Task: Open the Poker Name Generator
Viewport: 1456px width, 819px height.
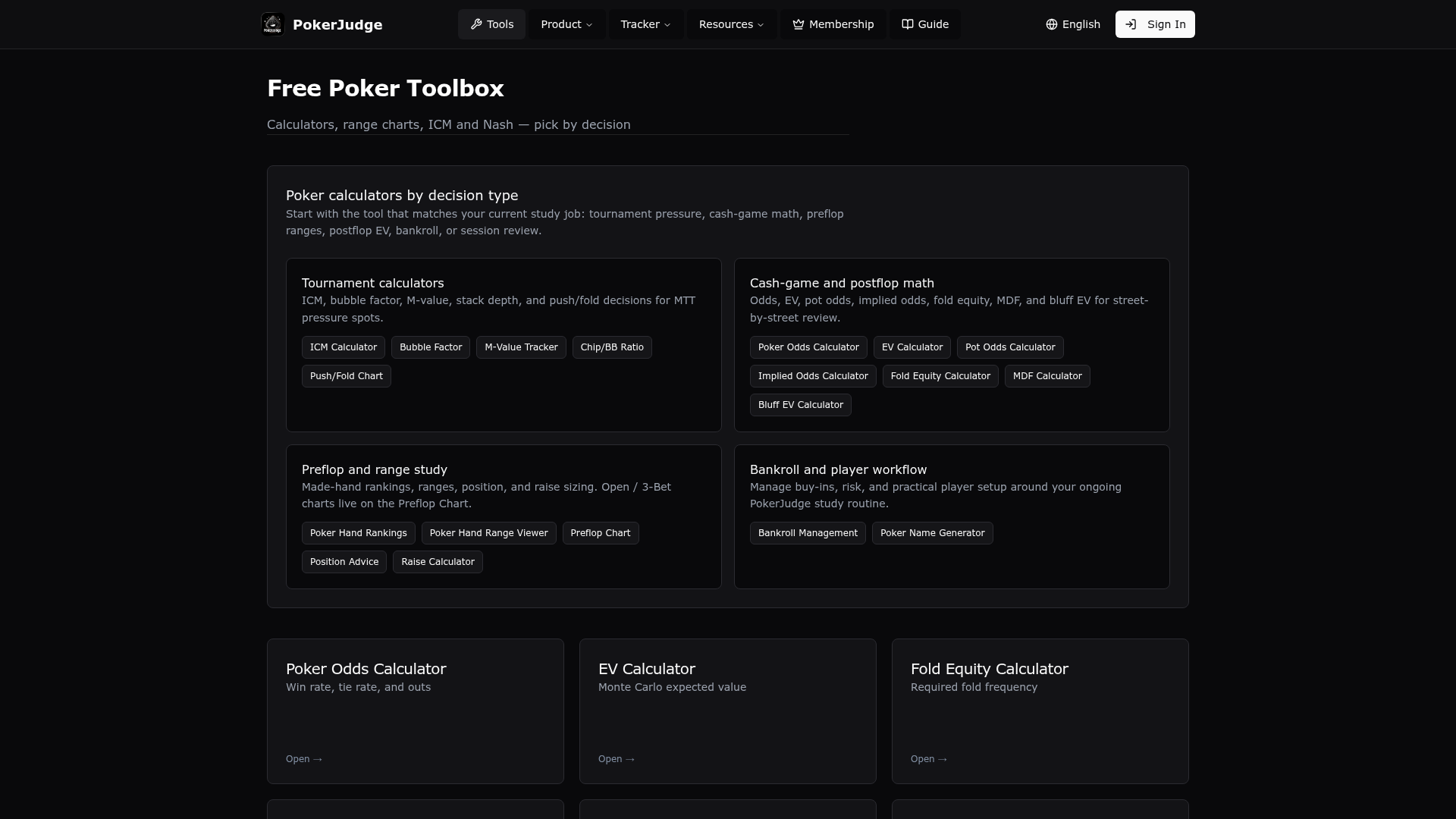Action: [x=933, y=533]
